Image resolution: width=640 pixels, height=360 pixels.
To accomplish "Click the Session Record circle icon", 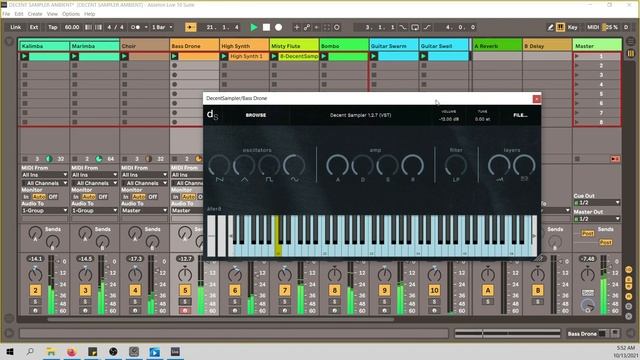I will 337,27.
